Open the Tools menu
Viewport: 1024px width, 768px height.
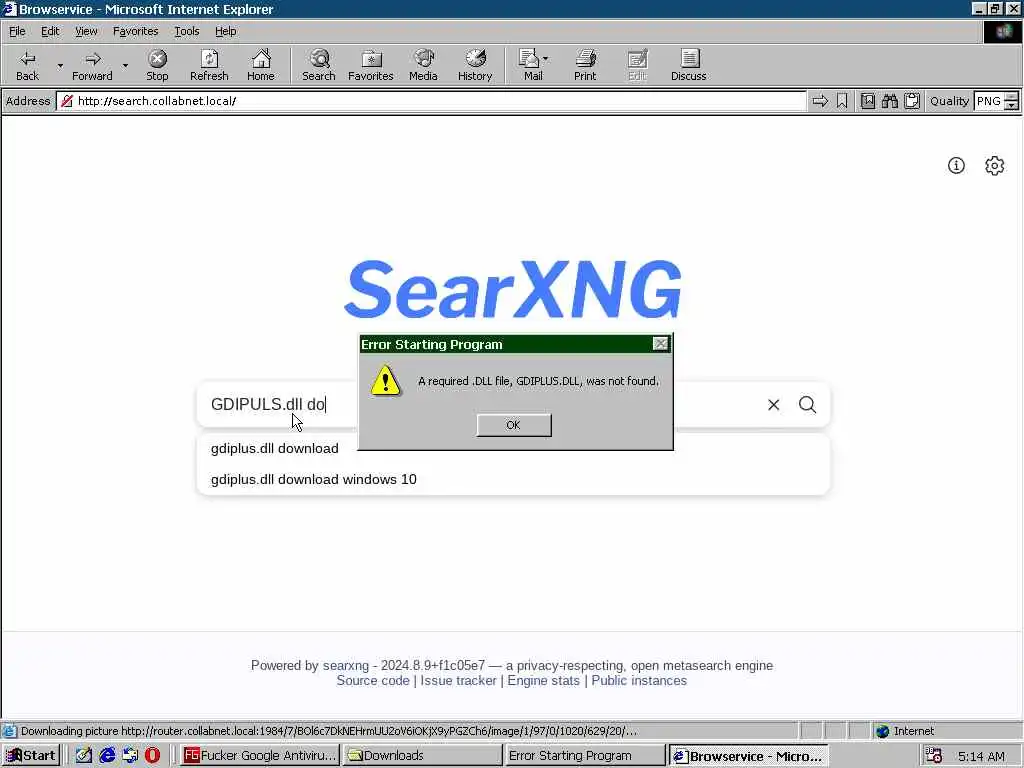click(x=187, y=31)
